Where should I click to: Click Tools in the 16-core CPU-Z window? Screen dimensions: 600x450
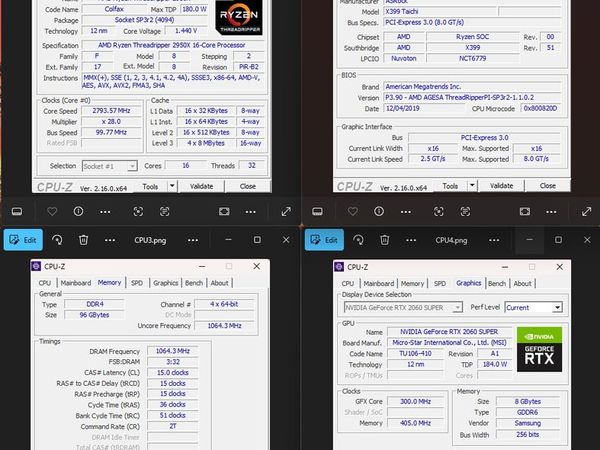pos(150,186)
